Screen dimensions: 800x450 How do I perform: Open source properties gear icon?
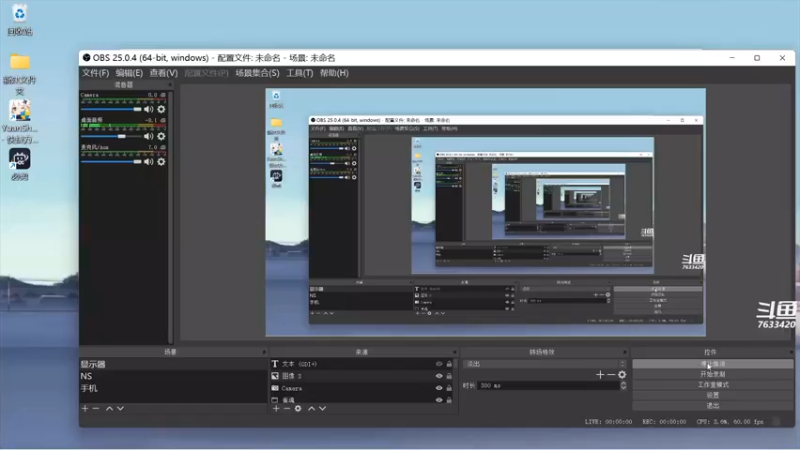(x=298, y=408)
